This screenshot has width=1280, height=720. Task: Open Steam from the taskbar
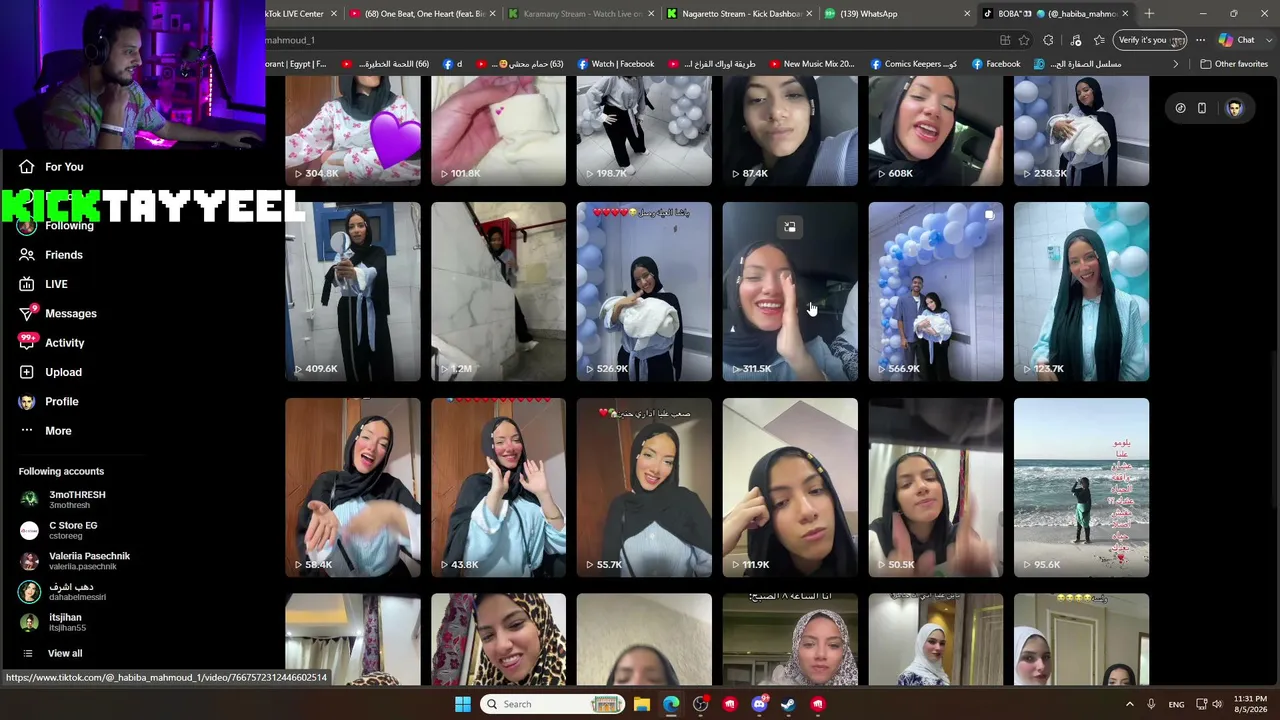tap(788, 704)
